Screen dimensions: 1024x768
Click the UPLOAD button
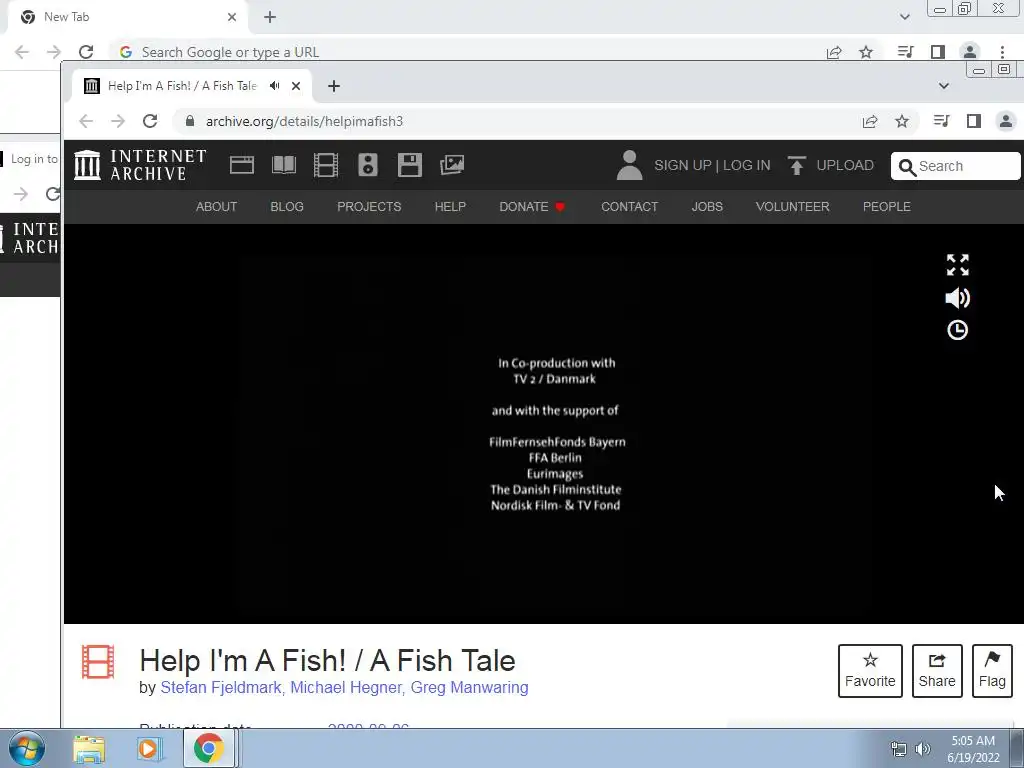[x=831, y=165]
